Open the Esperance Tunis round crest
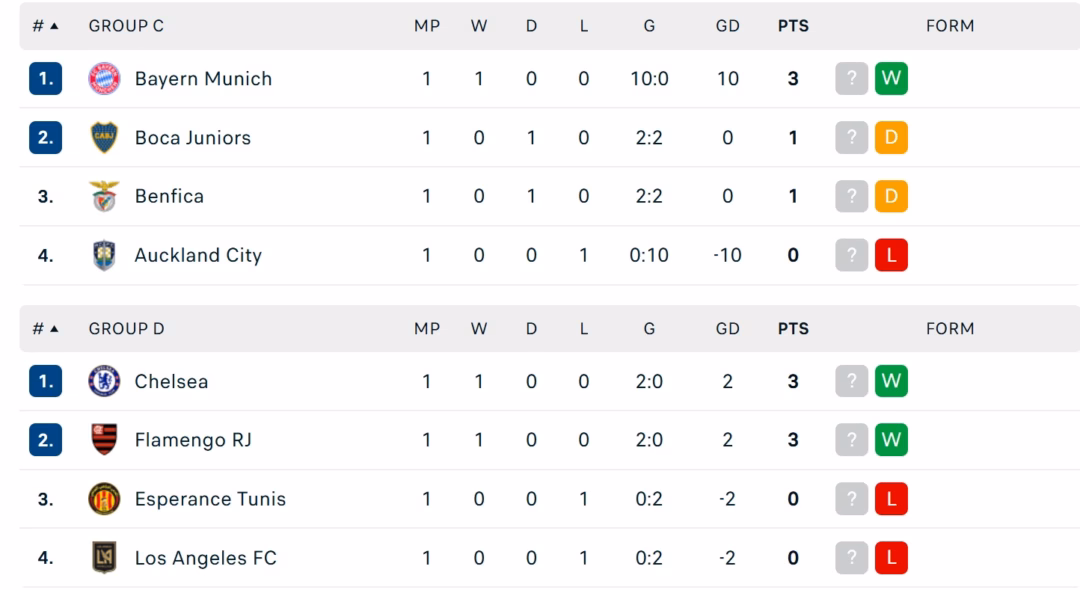Screen dimensions: 1080x590 point(104,498)
